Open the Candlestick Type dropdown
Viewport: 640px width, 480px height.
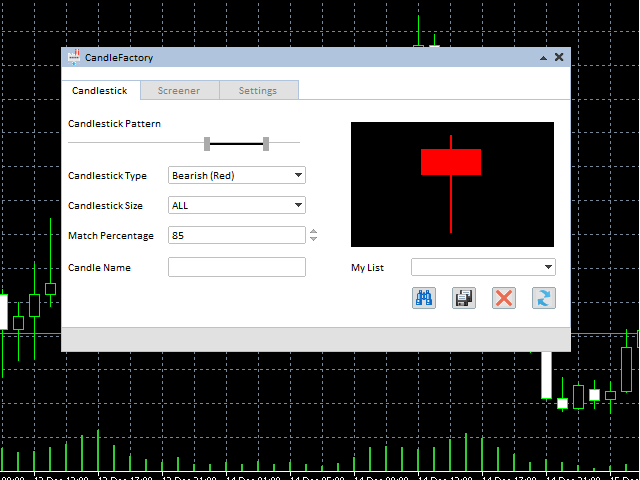tap(237, 176)
